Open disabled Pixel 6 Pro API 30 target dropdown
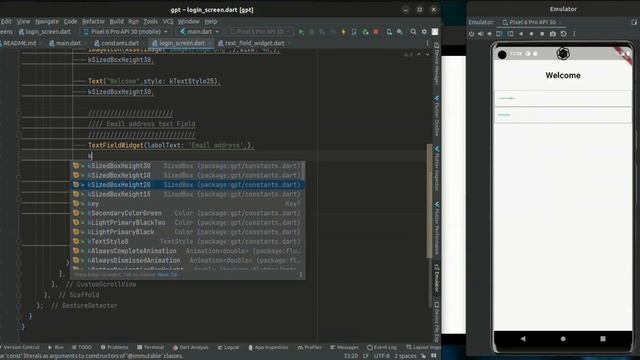 260,31
